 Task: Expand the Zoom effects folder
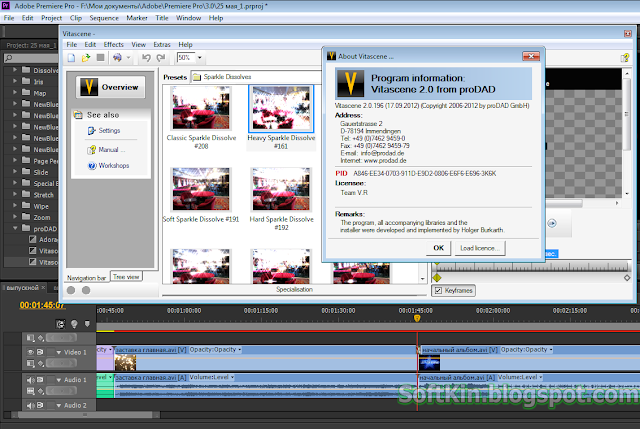15,217
